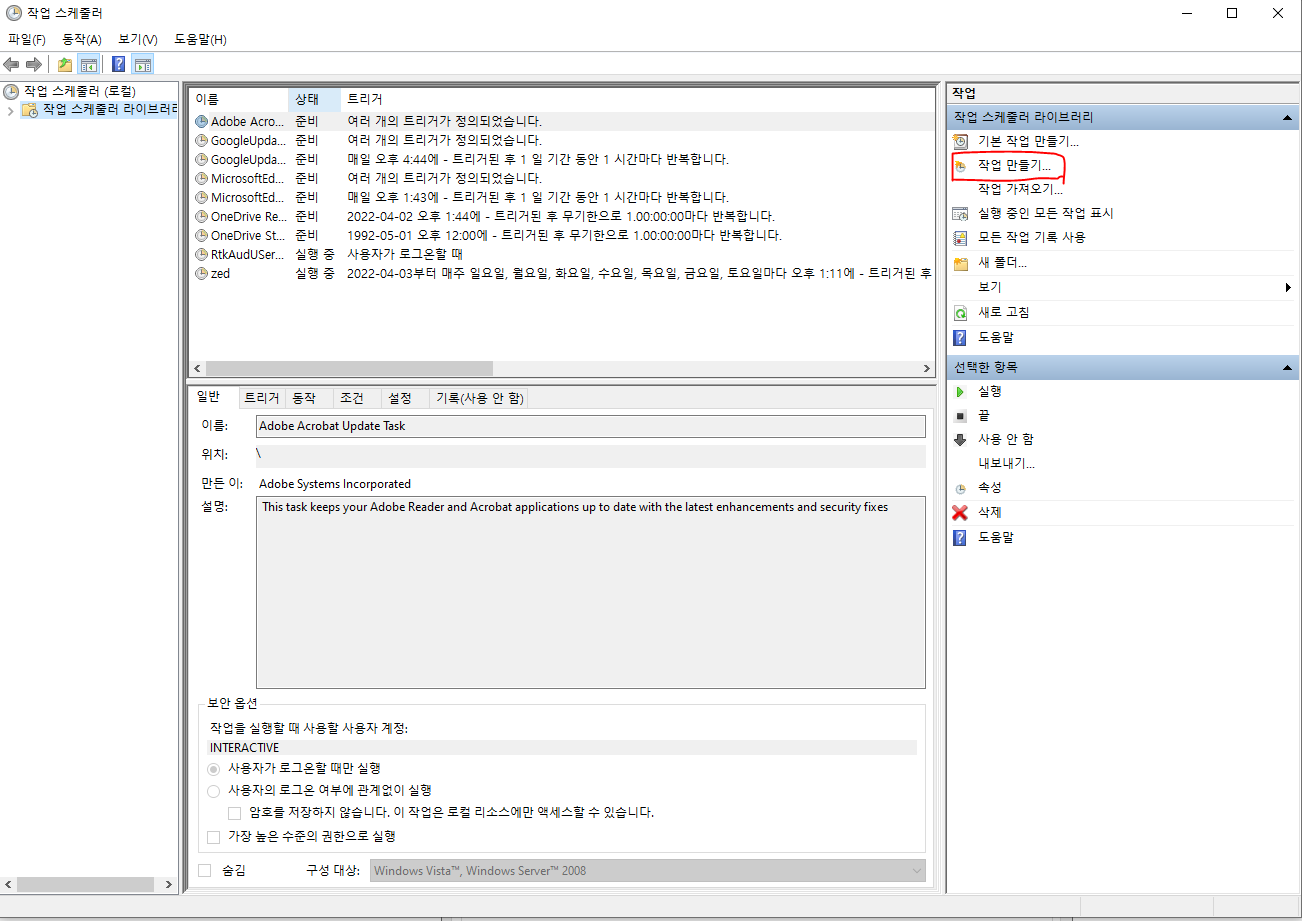Click the Help icon in 선택한 항목 section

click(961, 537)
